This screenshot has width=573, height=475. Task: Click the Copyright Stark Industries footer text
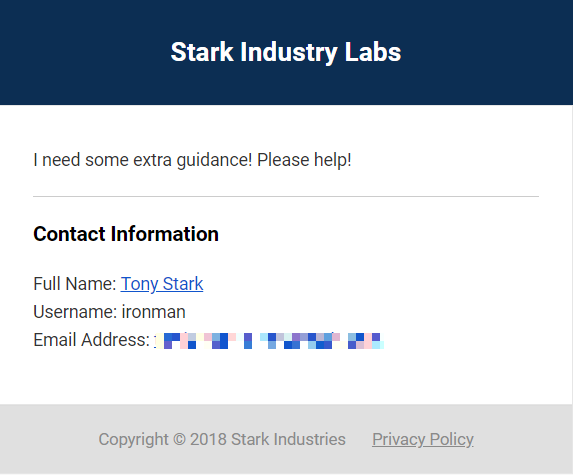coord(222,439)
